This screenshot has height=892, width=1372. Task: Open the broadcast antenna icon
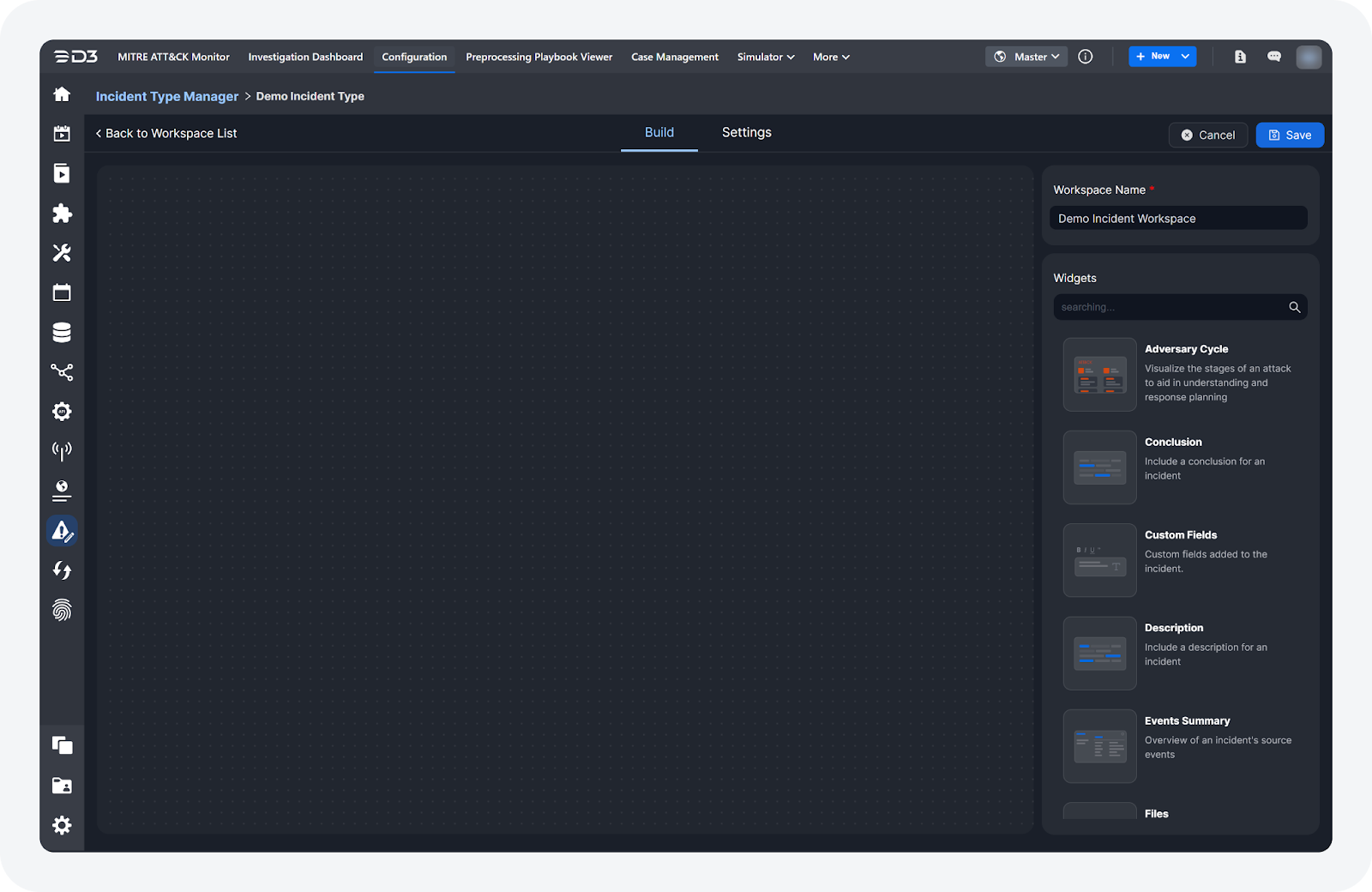[x=62, y=451]
